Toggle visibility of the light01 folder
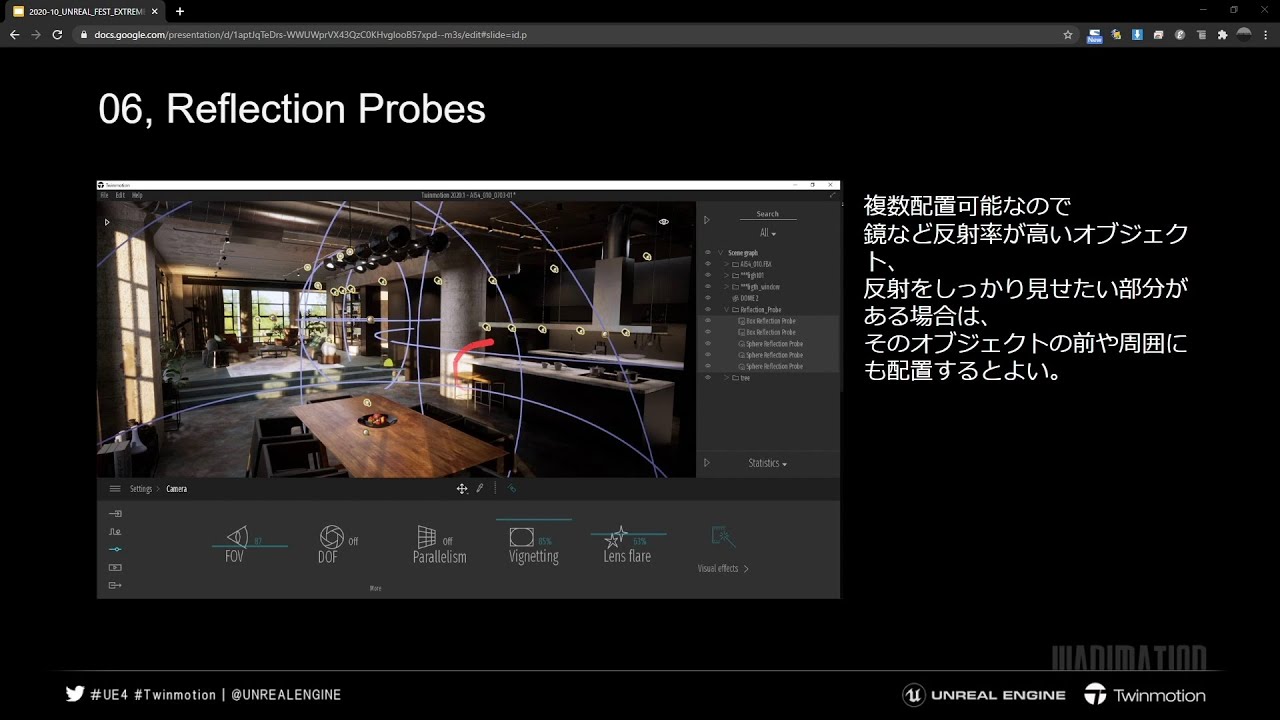 tap(707, 275)
